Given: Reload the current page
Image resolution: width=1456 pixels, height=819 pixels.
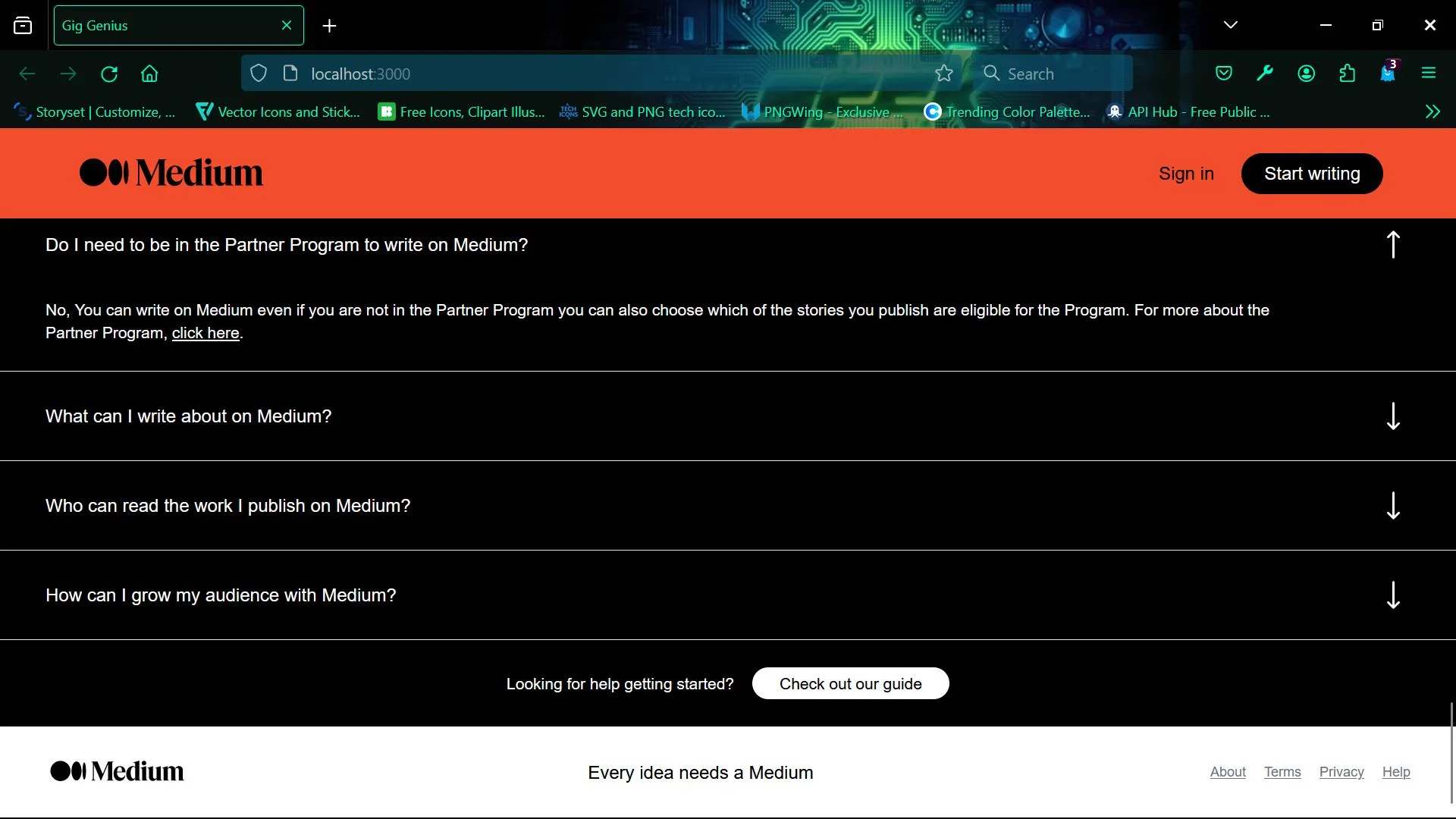Looking at the screenshot, I should [109, 74].
